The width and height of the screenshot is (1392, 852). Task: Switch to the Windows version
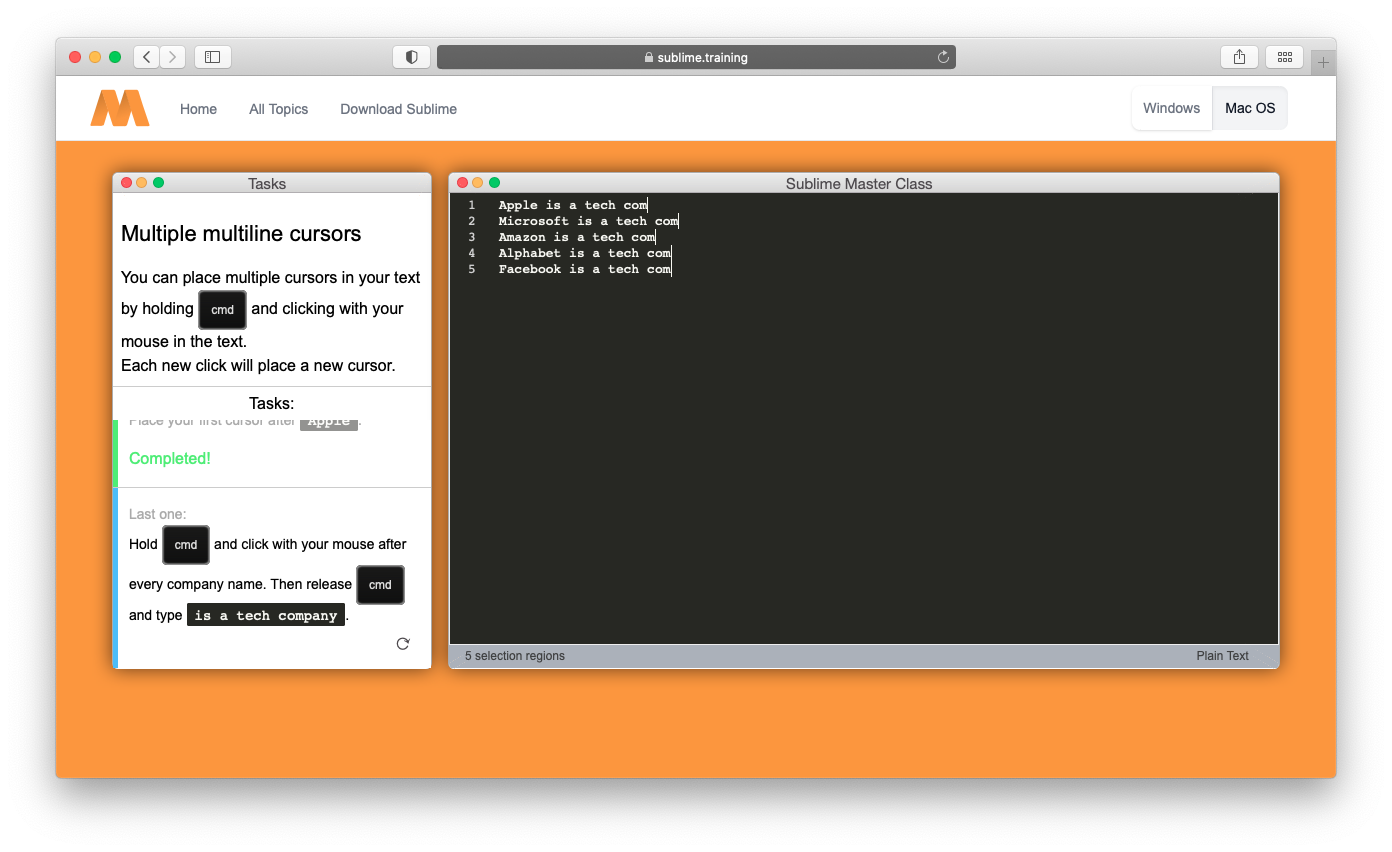[x=1171, y=107]
